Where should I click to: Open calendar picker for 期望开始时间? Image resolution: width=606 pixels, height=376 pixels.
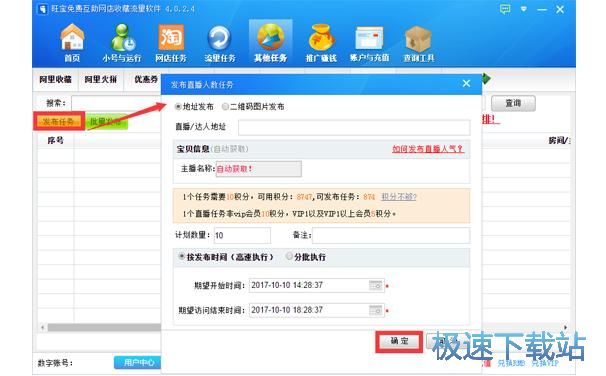tap(375, 285)
